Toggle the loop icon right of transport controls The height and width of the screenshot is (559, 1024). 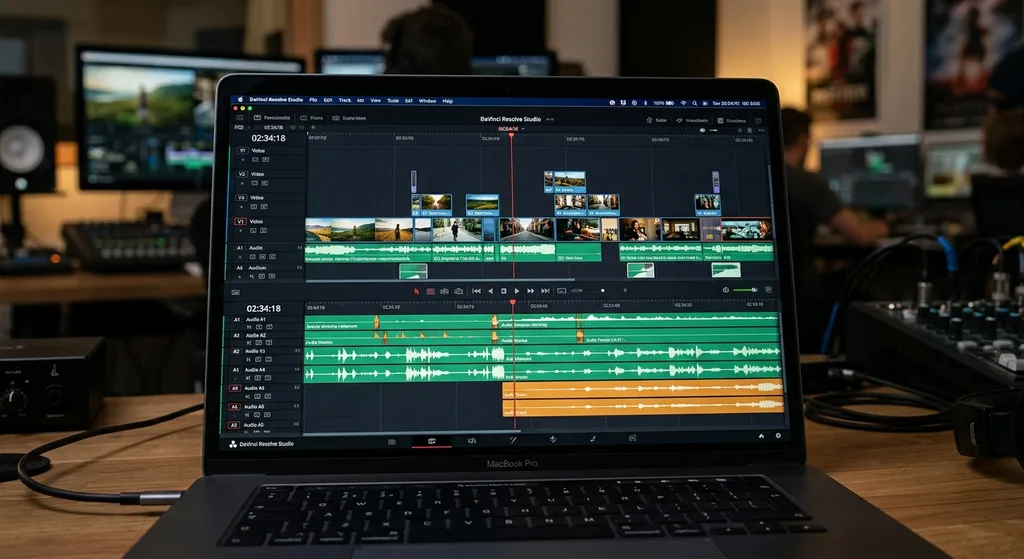tap(561, 291)
